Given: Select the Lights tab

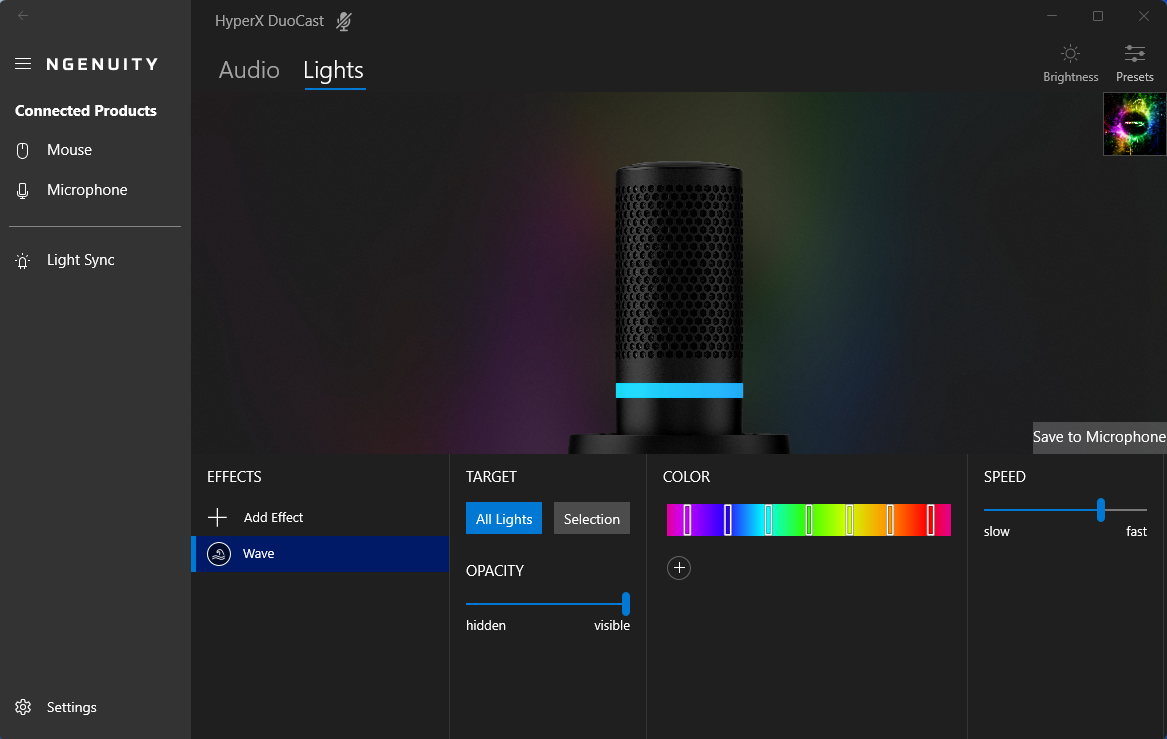Looking at the screenshot, I should pyautogui.click(x=333, y=70).
